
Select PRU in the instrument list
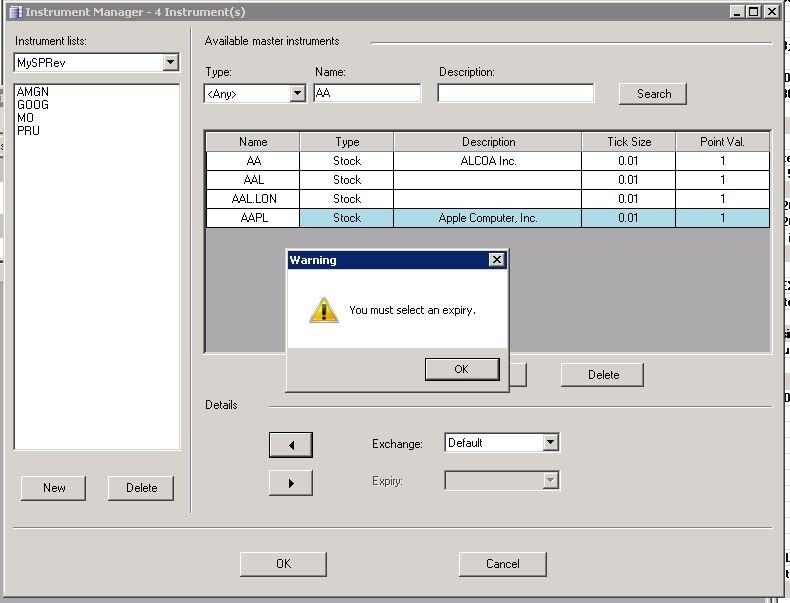pyautogui.click(x=28, y=131)
